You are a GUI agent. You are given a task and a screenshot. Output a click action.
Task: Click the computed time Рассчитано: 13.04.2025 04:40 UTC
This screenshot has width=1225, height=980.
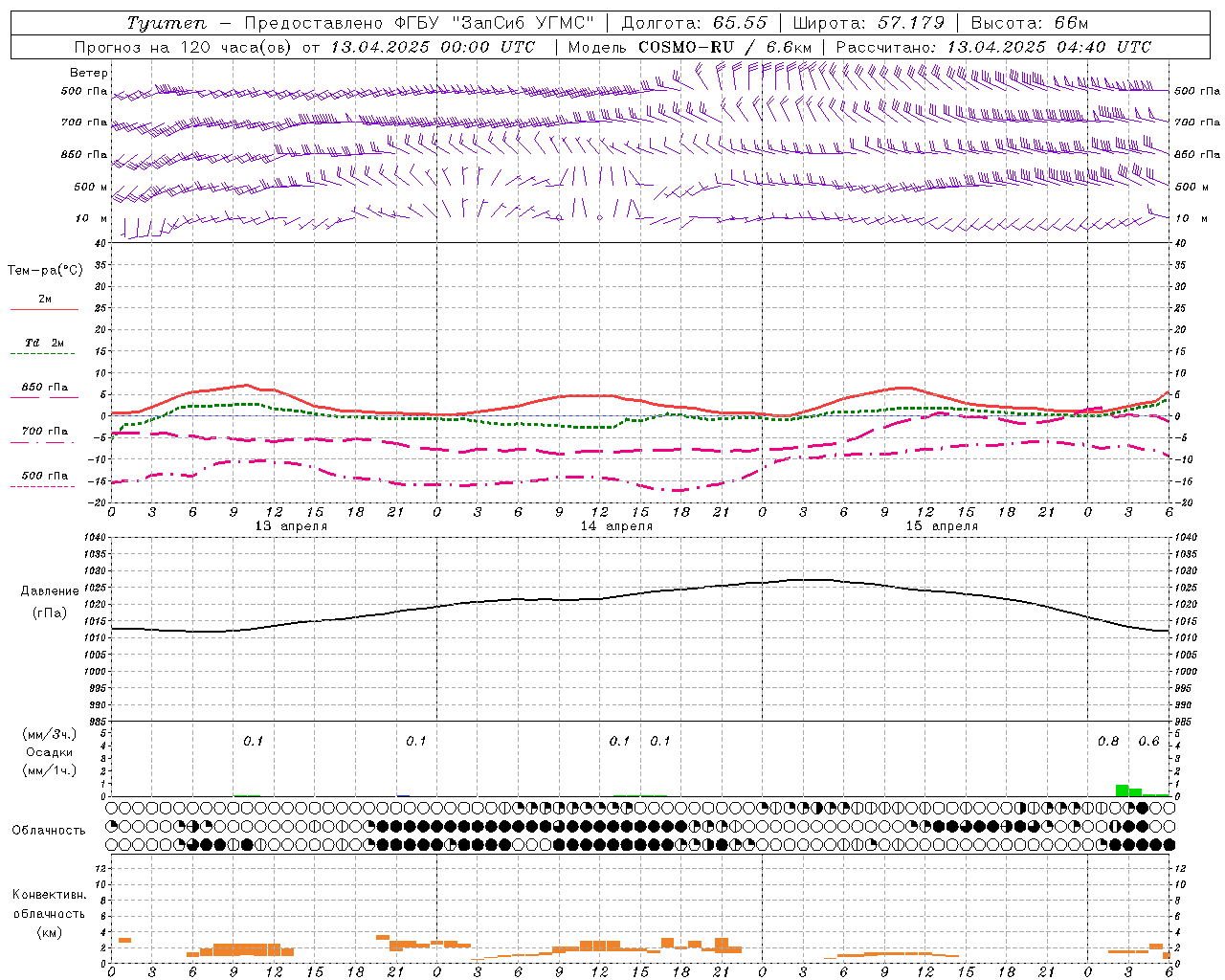(993, 47)
